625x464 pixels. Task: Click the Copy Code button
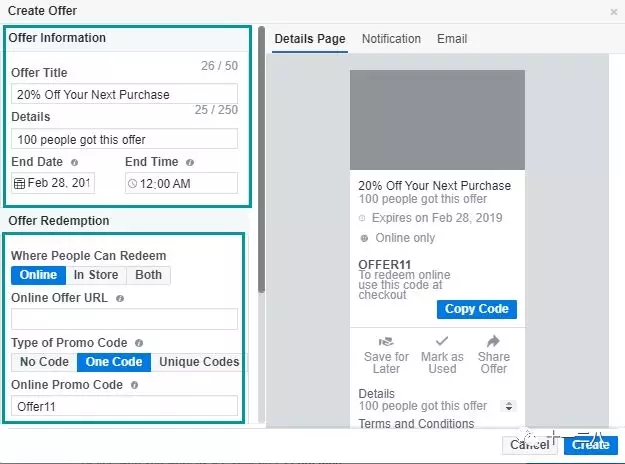click(x=477, y=309)
